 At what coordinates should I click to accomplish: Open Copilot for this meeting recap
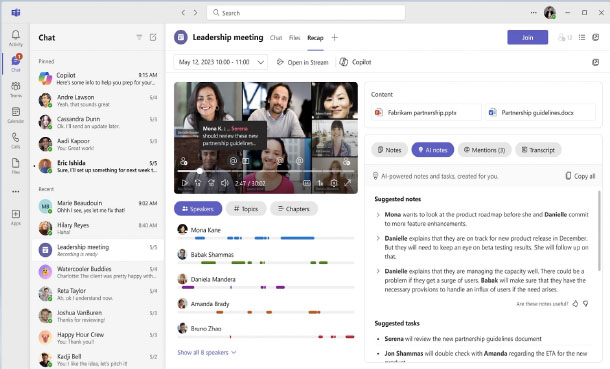coord(355,62)
